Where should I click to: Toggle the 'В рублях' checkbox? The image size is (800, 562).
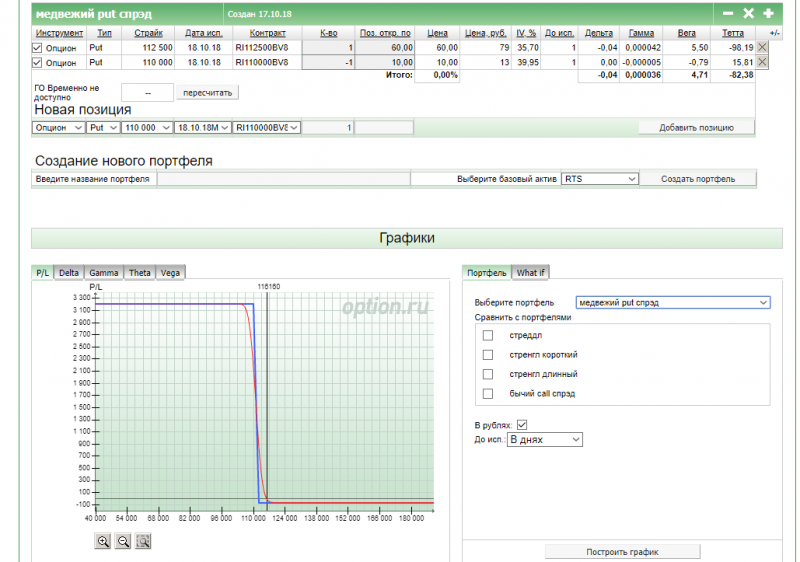pyautogui.click(x=522, y=425)
